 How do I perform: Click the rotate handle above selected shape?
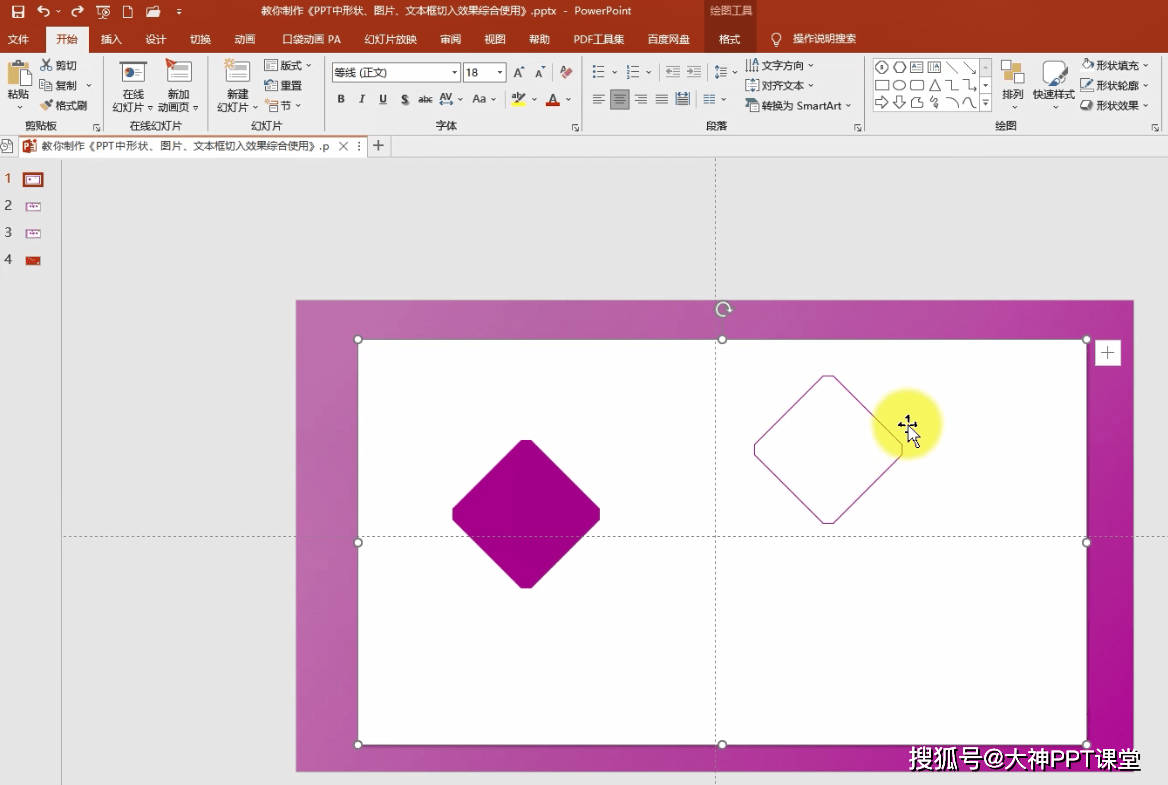coord(723,310)
